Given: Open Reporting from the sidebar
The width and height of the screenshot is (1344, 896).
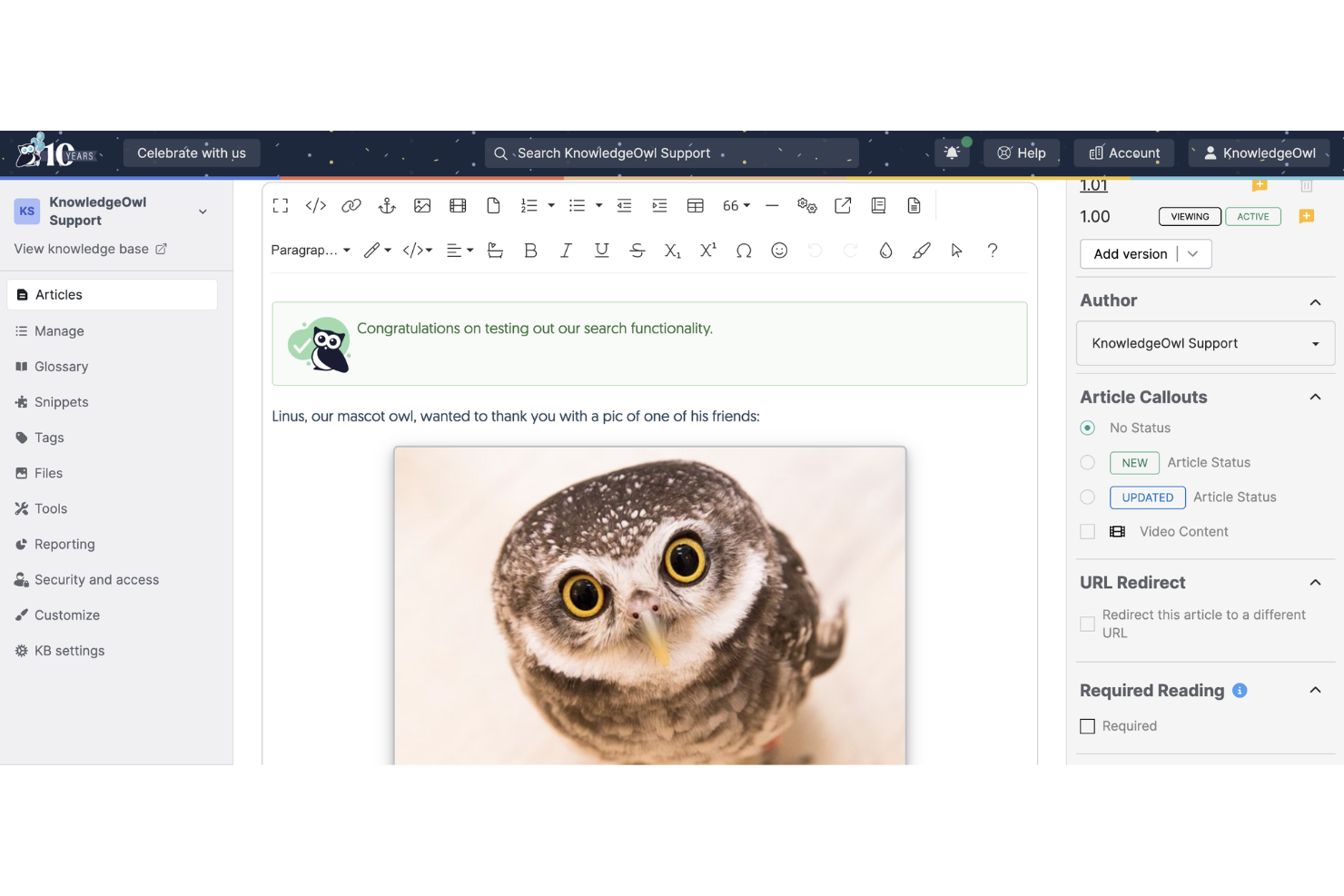Looking at the screenshot, I should 64,544.
